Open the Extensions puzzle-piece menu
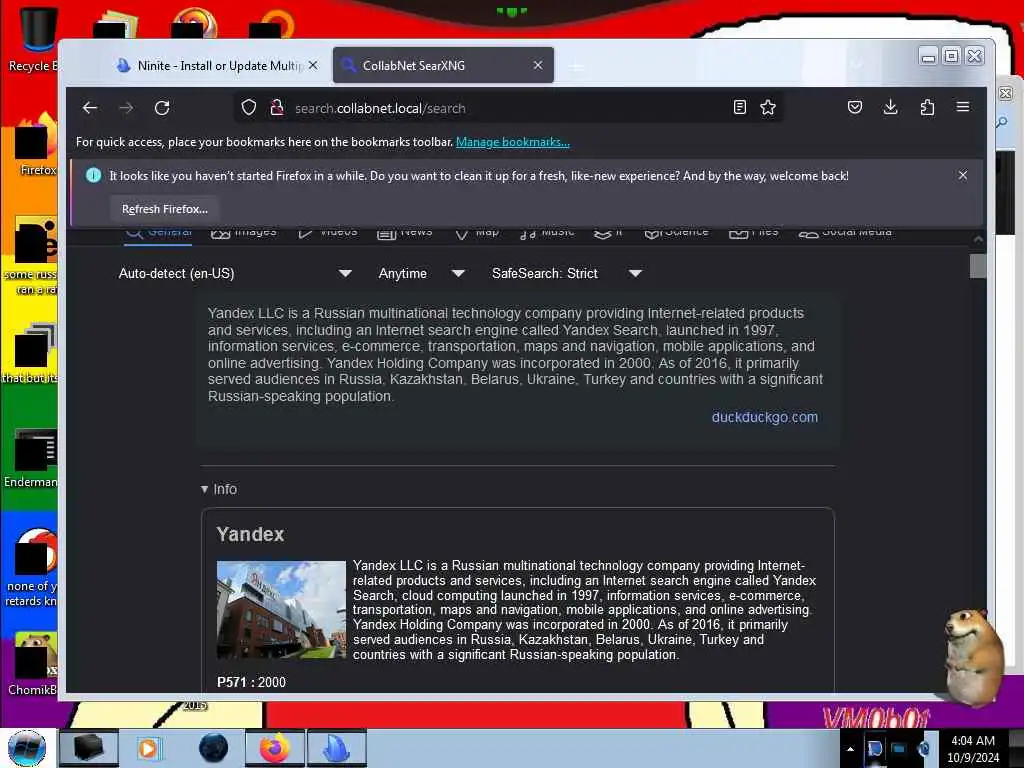The width and height of the screenshot is (1024, 768). coord(927,107)
